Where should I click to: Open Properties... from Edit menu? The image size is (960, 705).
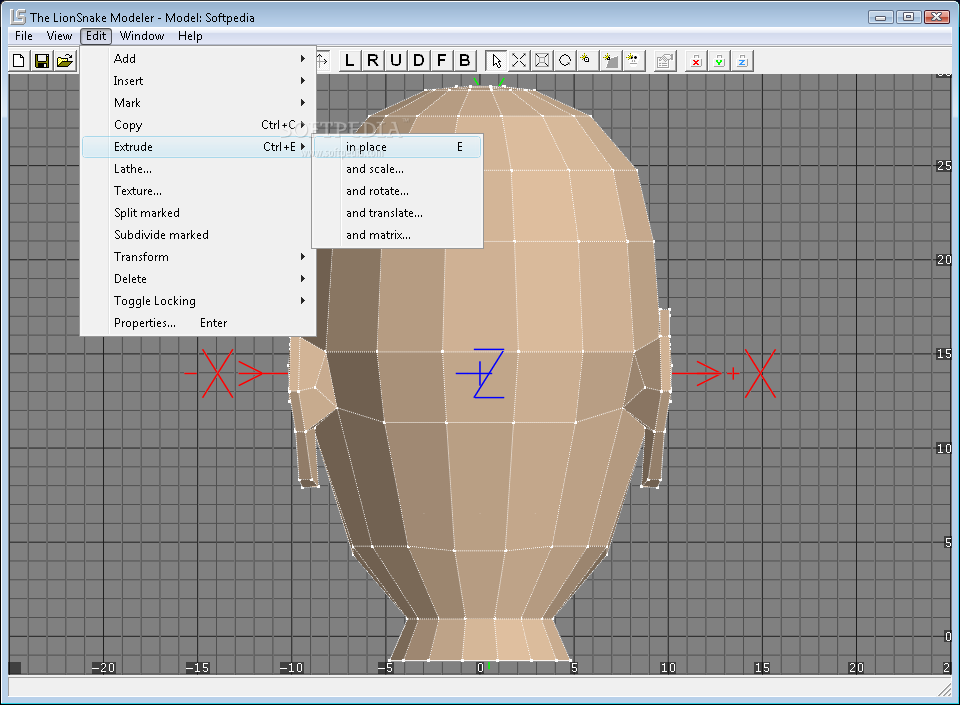click(x=198, y=323)
